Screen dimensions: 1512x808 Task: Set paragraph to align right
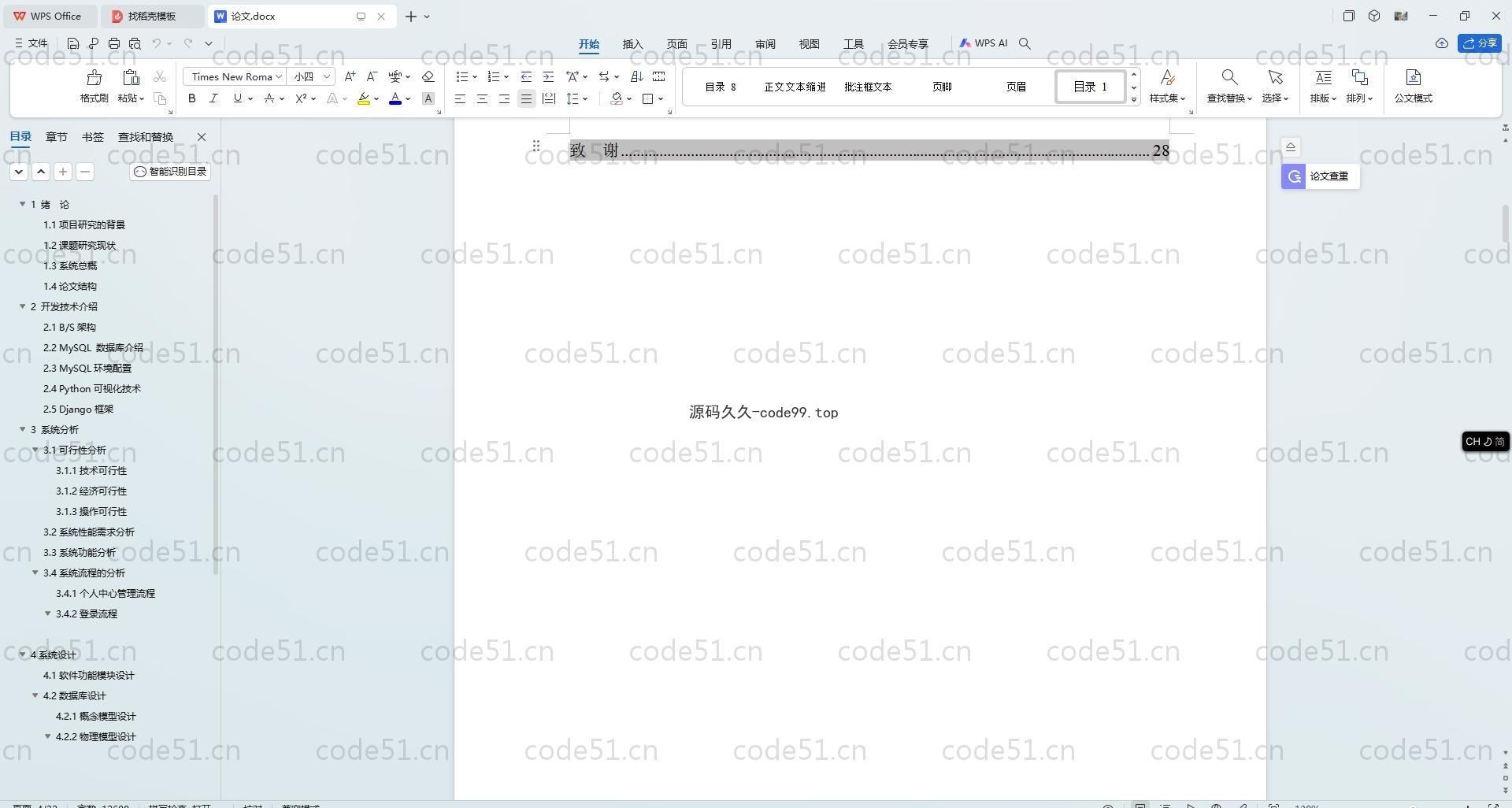coord(504,98)
